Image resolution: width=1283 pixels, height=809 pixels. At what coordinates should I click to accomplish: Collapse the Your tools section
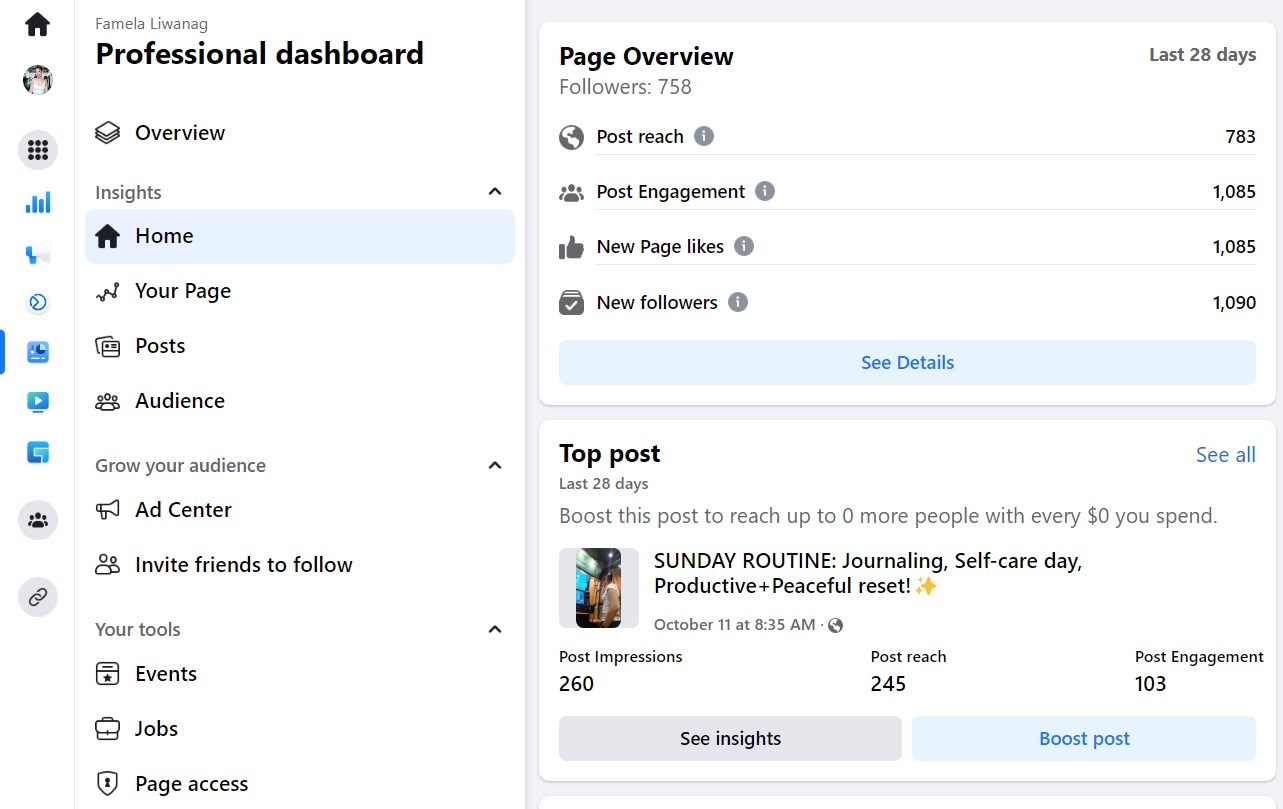[495, 629]
